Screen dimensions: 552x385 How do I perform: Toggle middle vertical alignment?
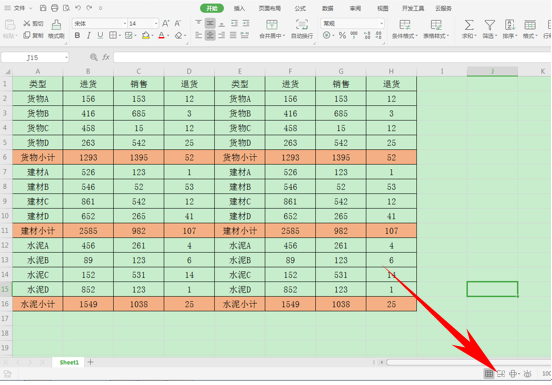point(210,23)
